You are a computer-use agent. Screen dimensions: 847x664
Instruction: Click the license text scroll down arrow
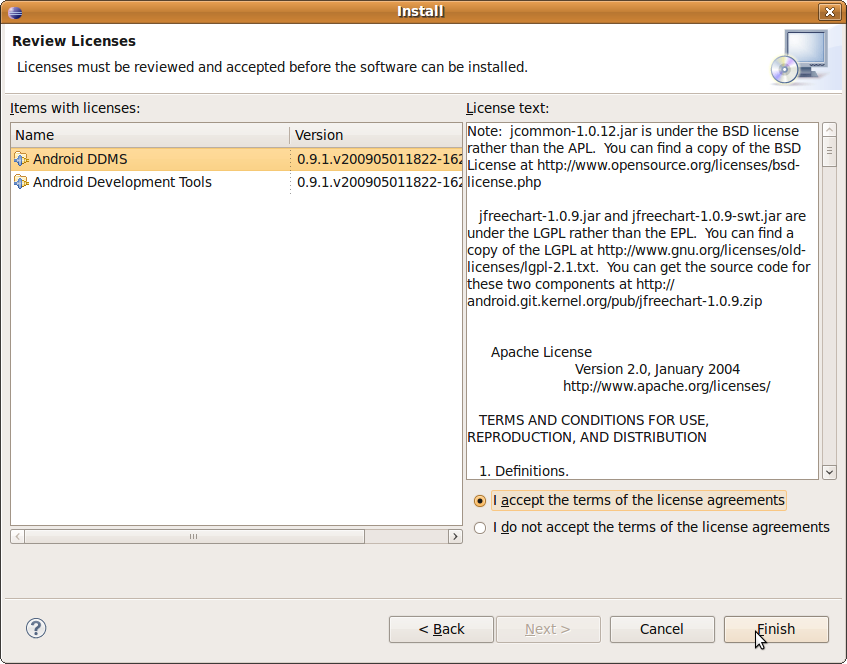[x=829, y=472]
